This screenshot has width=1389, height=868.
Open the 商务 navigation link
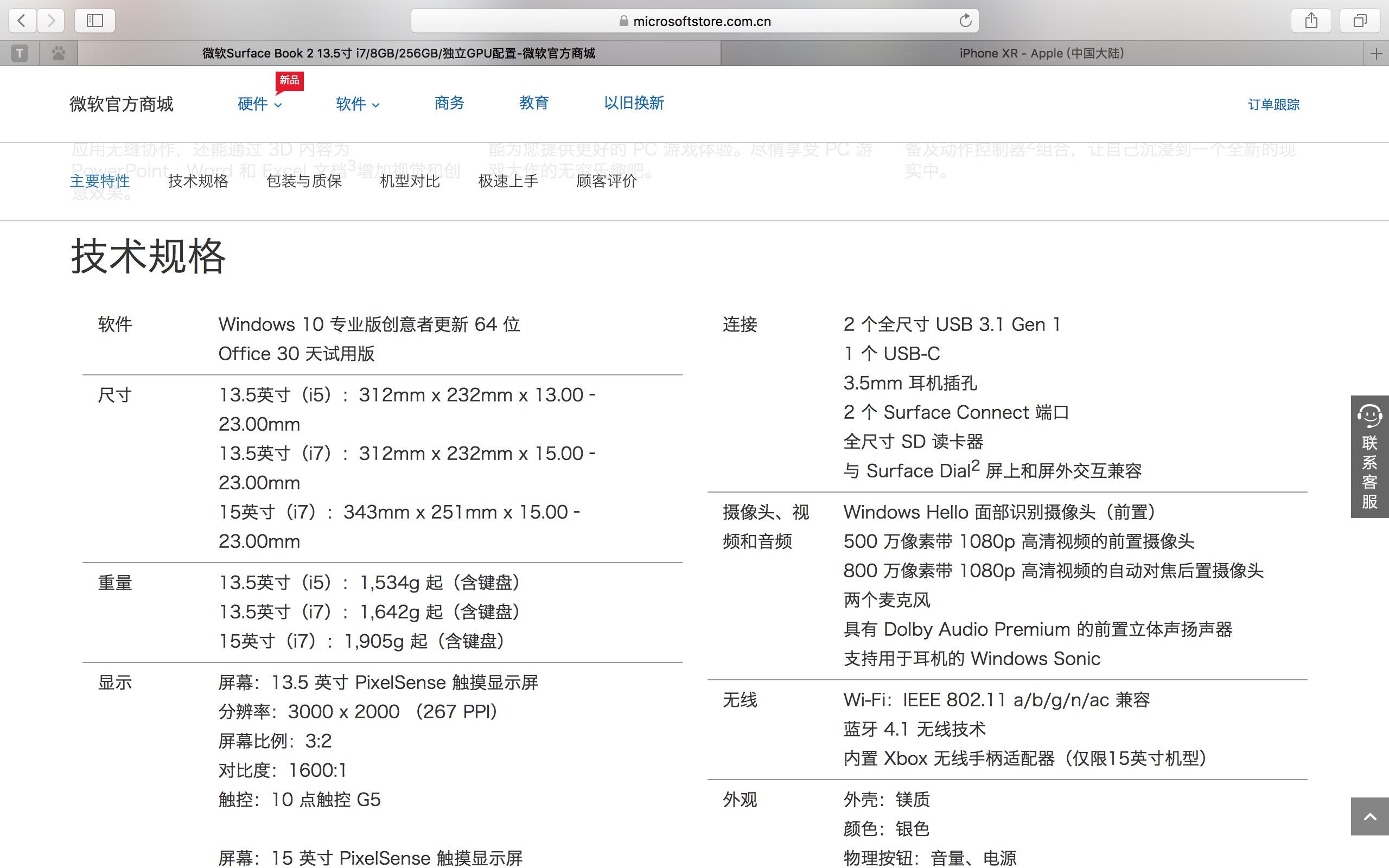[x=449, y=103]
